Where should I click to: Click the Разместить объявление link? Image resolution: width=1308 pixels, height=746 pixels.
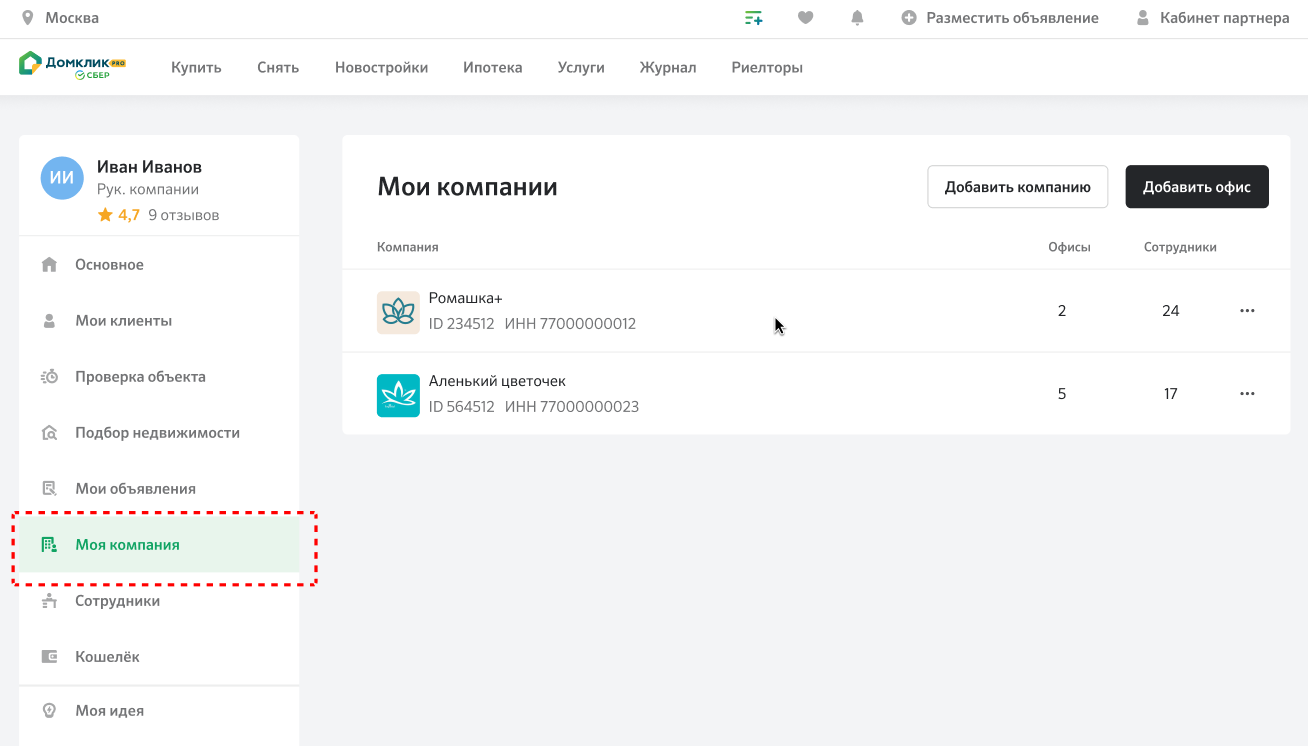[x=1013, y=18]
